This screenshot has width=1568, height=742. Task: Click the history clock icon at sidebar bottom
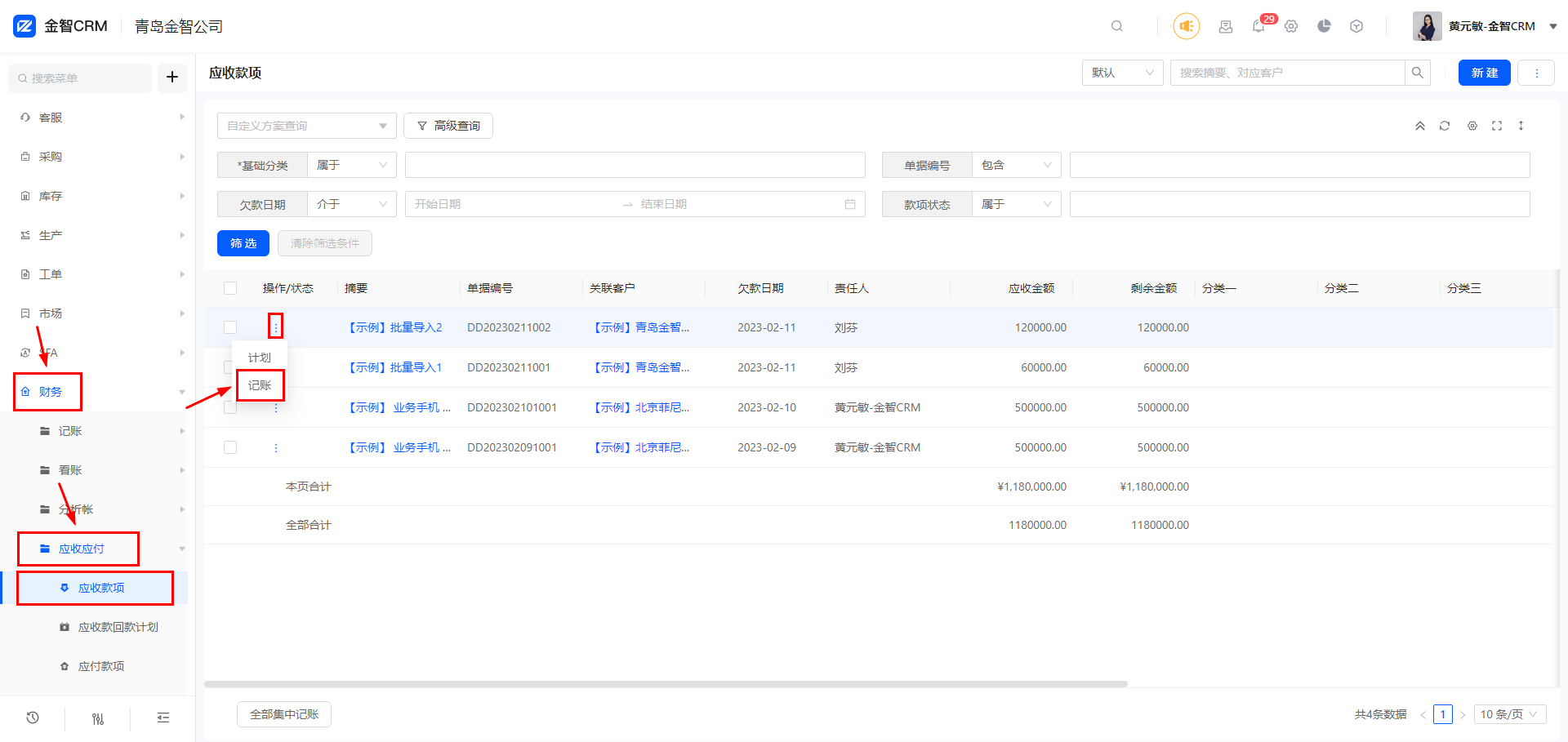coord(33,718)
